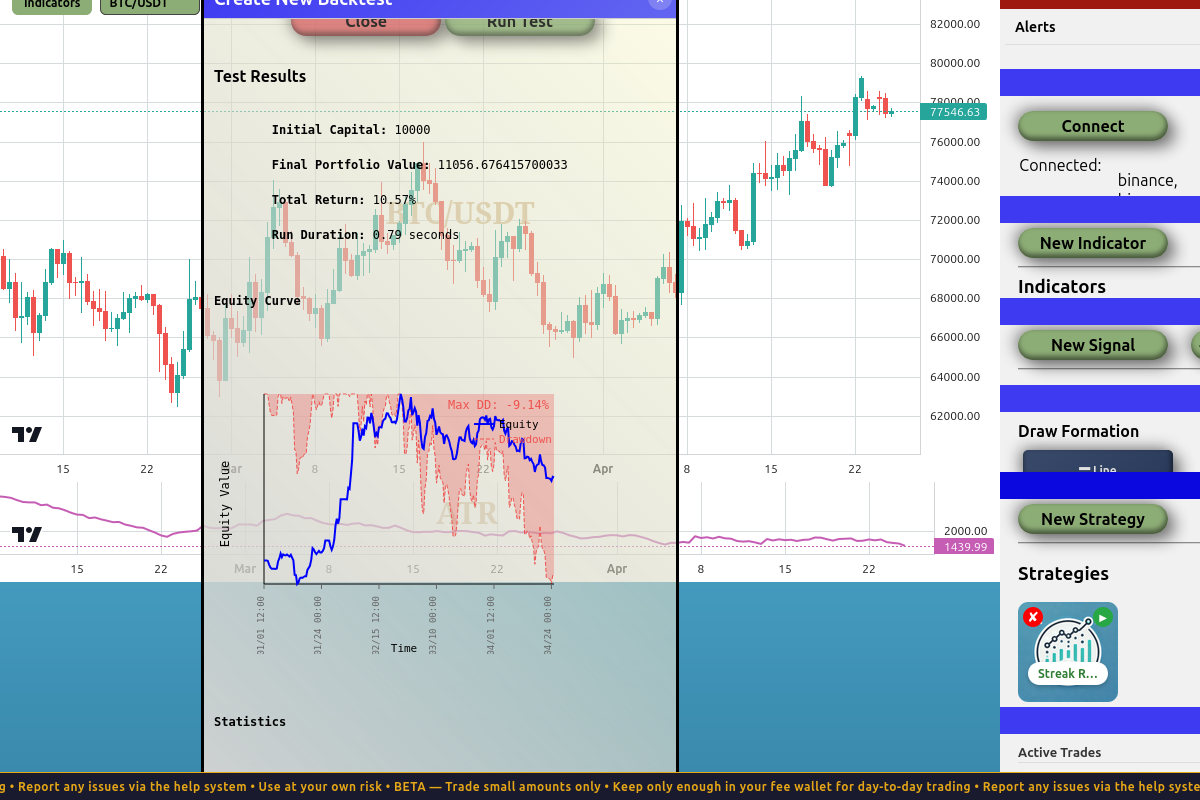Click the 80000.00 price axis label
The image size is (1200, 800).
tap(954, 63)
